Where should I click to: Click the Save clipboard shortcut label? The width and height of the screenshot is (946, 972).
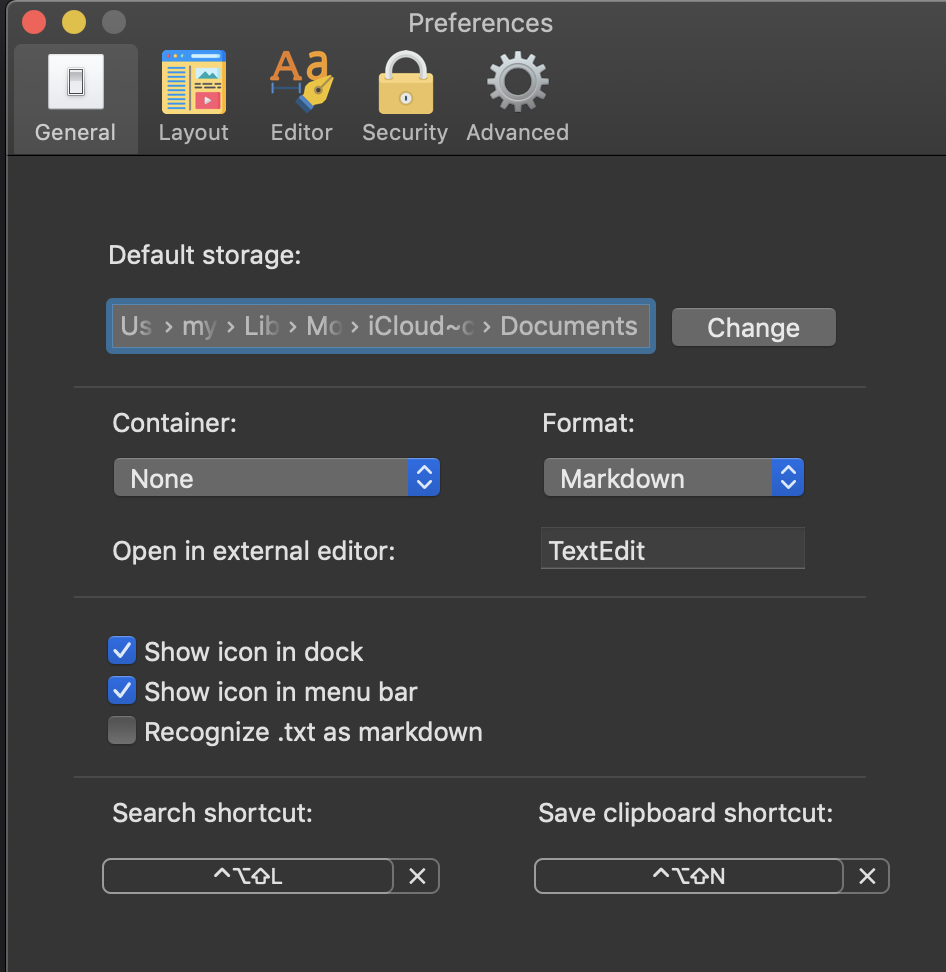(686, 813)
